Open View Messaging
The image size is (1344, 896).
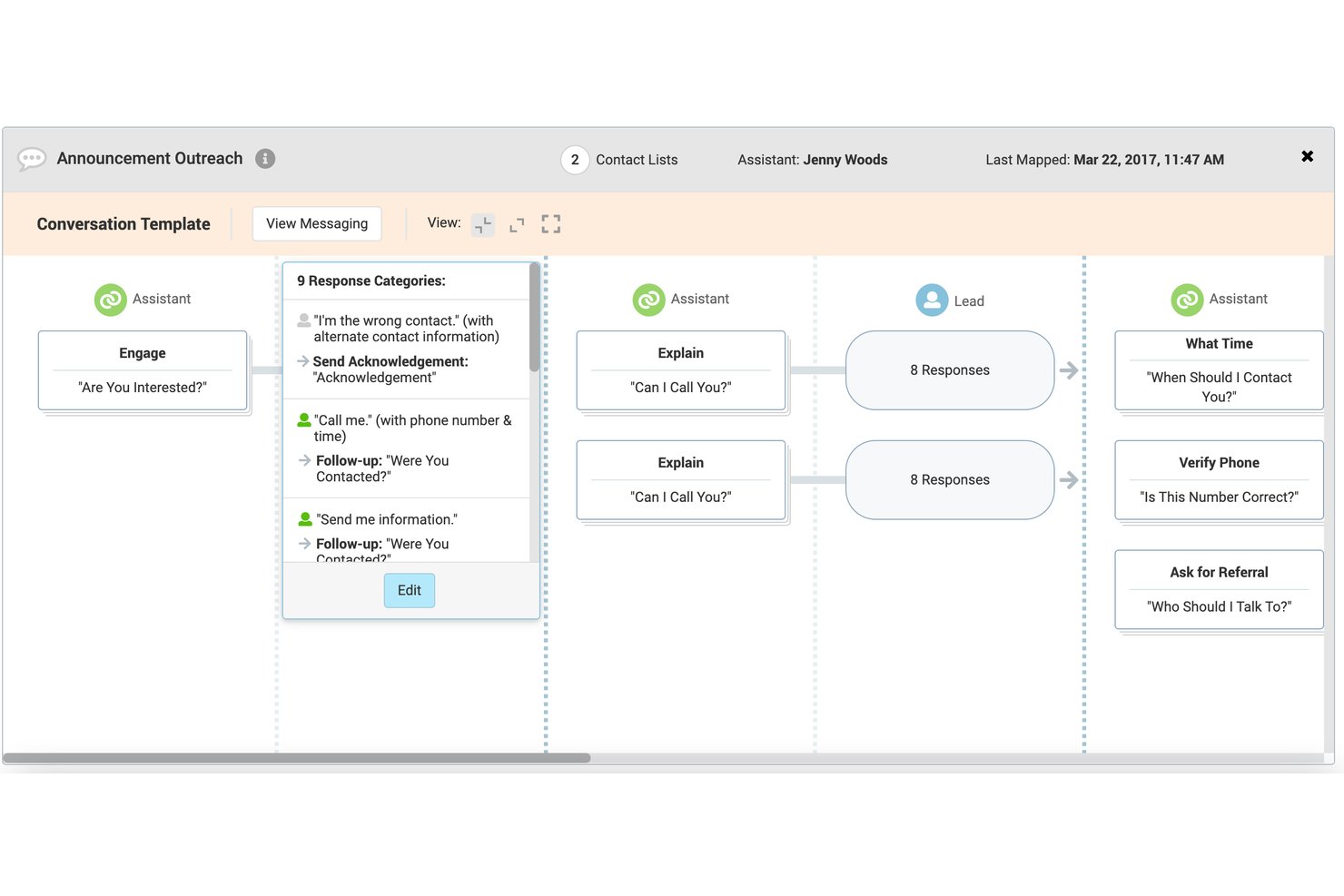pos(317,224)
